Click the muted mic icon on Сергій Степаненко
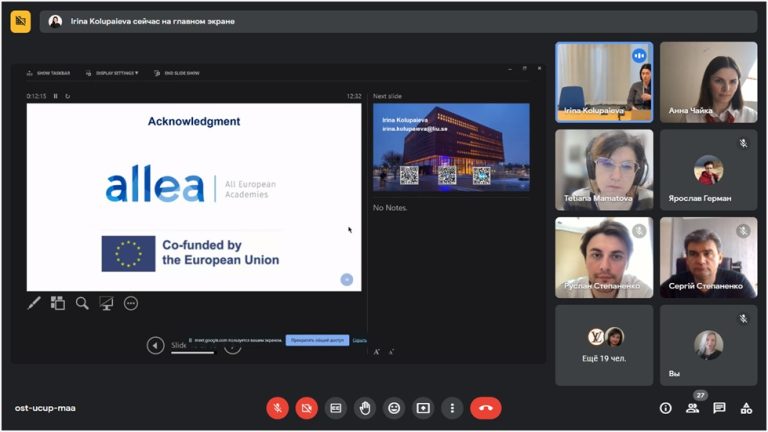The image size is (768, 432). click(x=744, y=231)
